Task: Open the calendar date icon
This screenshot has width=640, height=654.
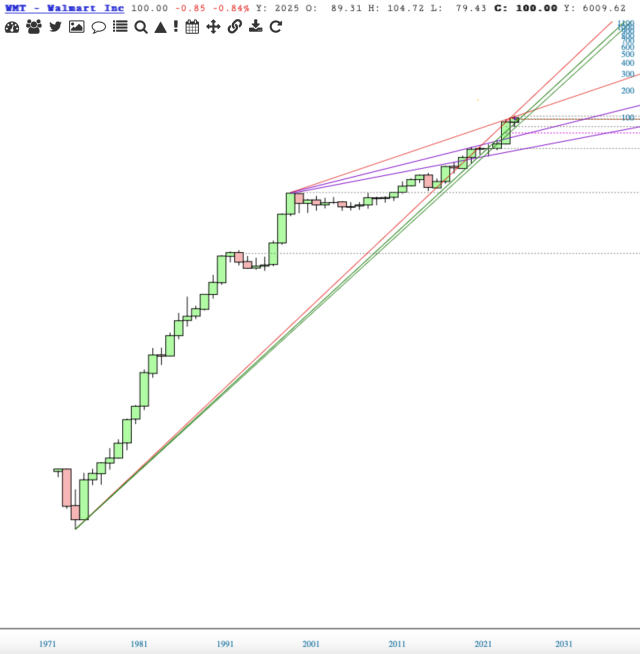Action: [192, 27]
